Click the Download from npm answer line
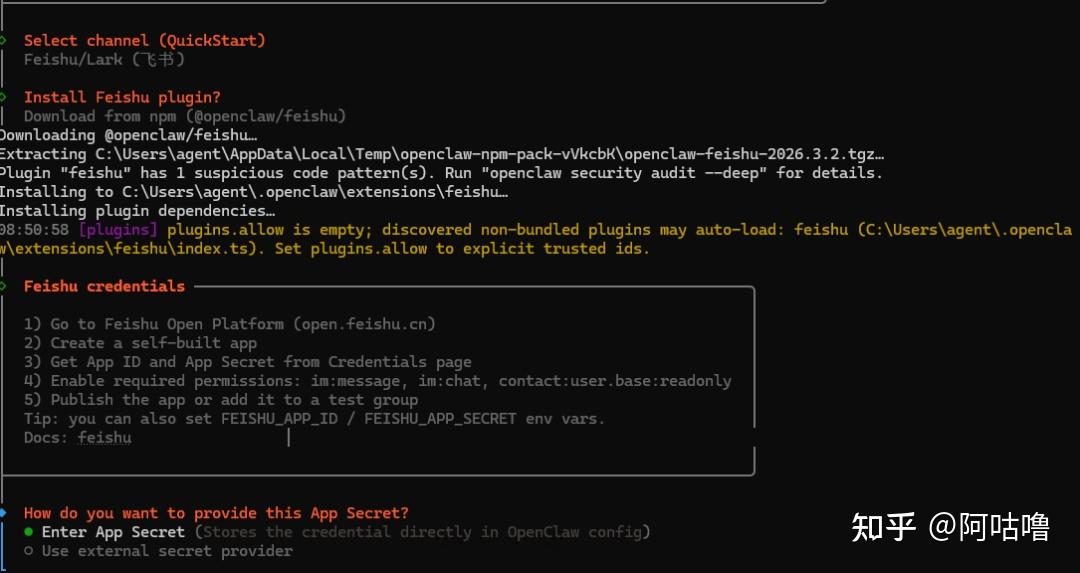The width and height of the screenshot is (1080, 573). (185, 117)
